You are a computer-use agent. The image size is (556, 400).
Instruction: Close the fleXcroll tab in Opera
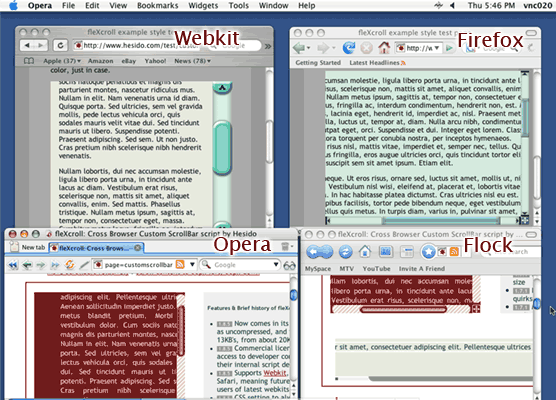tap(138, 248)
